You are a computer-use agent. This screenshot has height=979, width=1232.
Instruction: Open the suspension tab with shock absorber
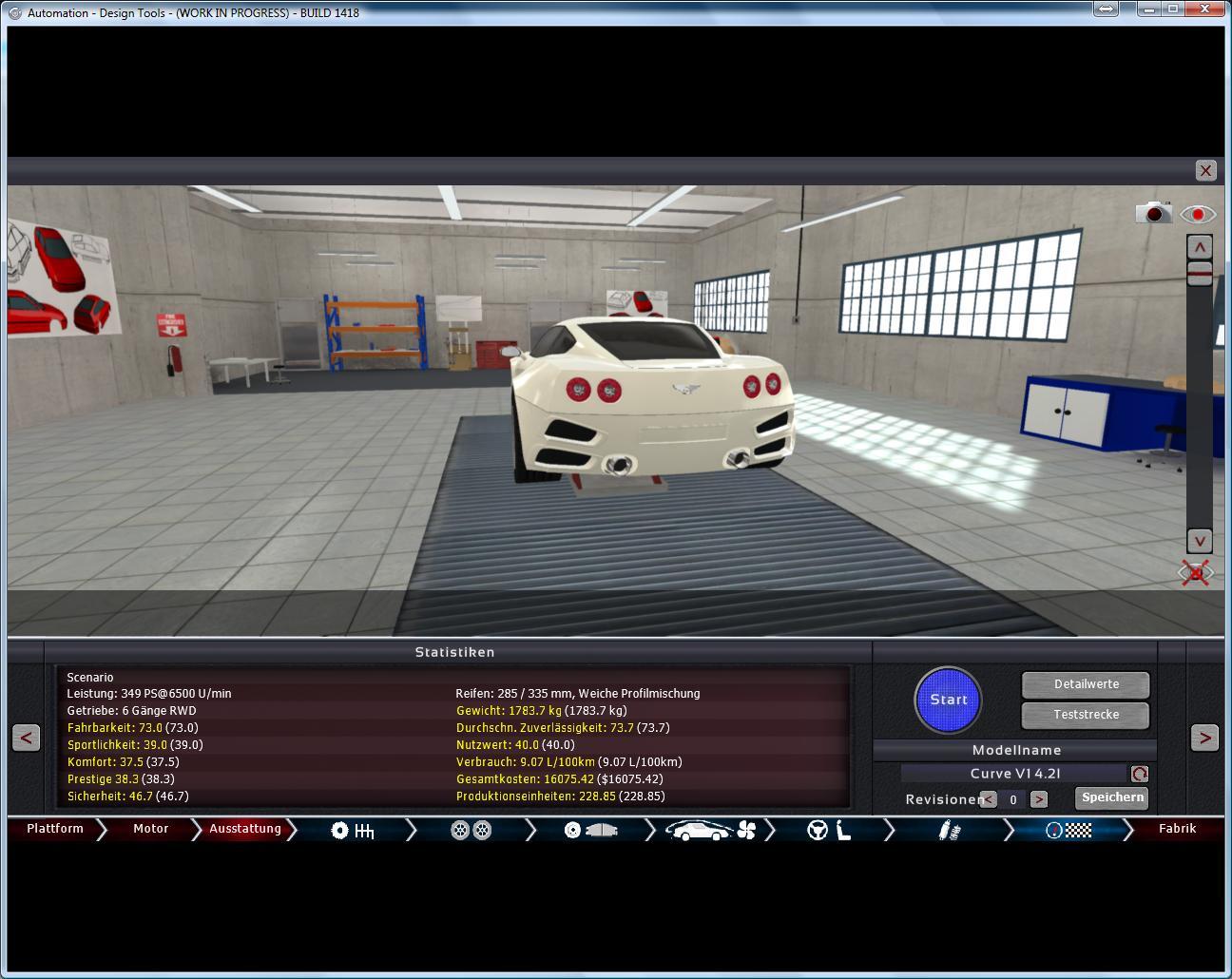(948, 831)
